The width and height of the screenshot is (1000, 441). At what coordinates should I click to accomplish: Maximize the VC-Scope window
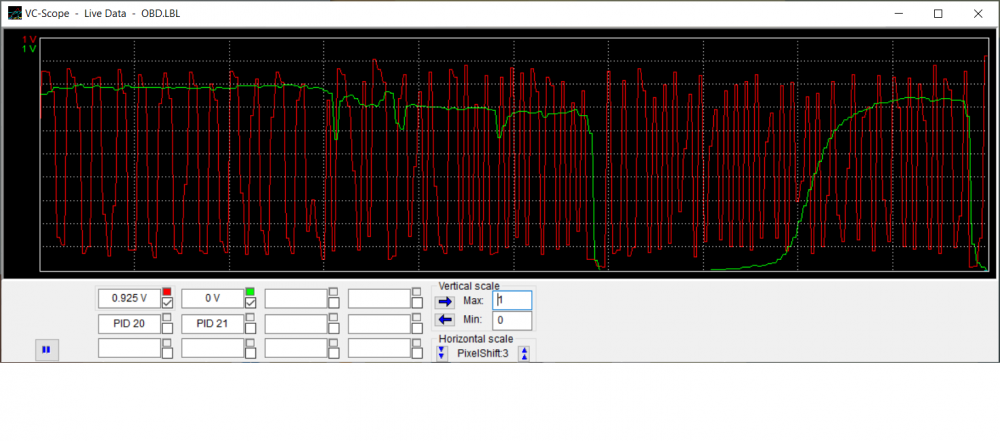(938, 13)
